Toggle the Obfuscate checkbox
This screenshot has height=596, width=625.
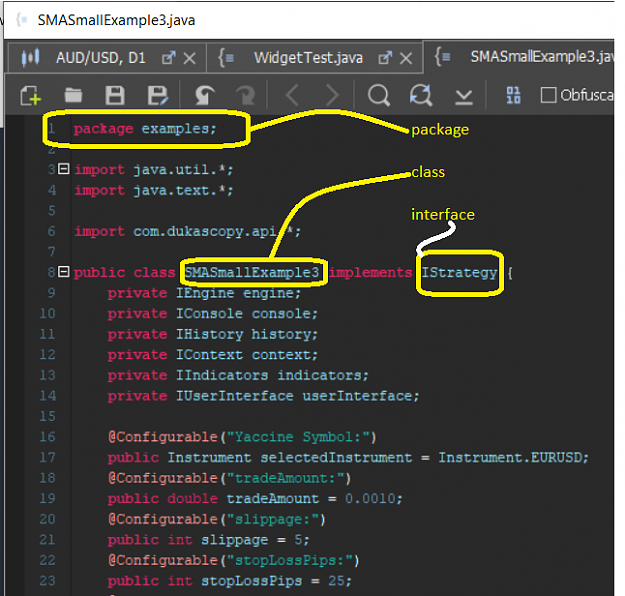(548, 95)
